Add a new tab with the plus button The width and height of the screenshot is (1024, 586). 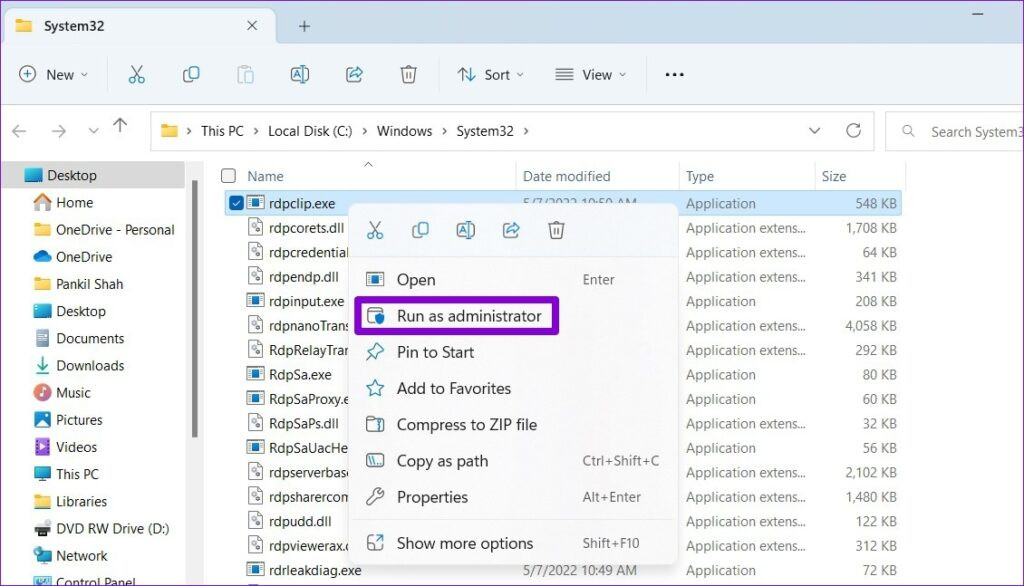coord(304,26)
